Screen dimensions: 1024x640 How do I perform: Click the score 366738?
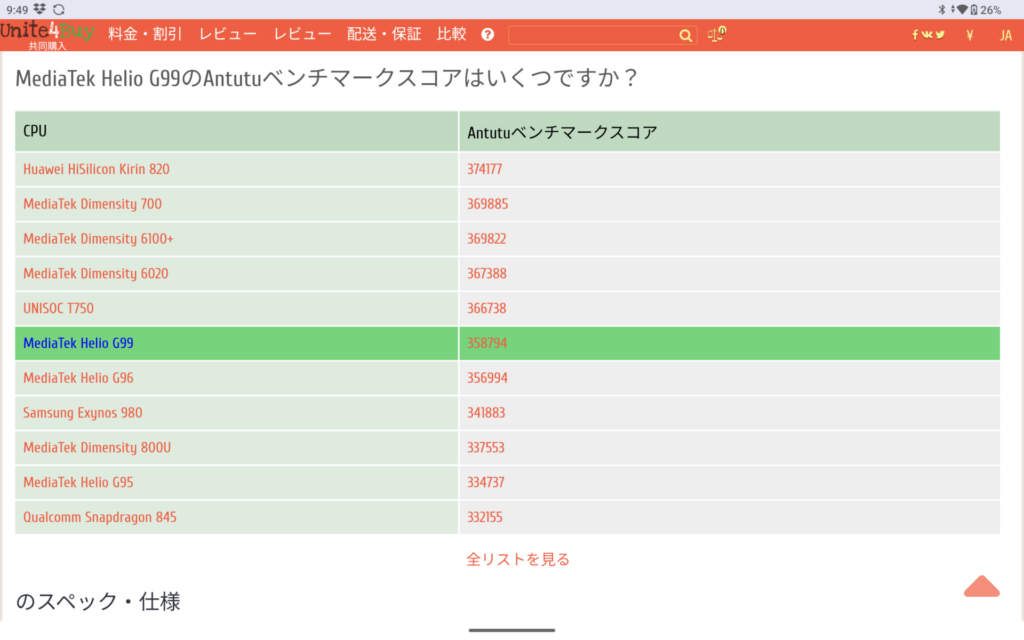(486, 308)
